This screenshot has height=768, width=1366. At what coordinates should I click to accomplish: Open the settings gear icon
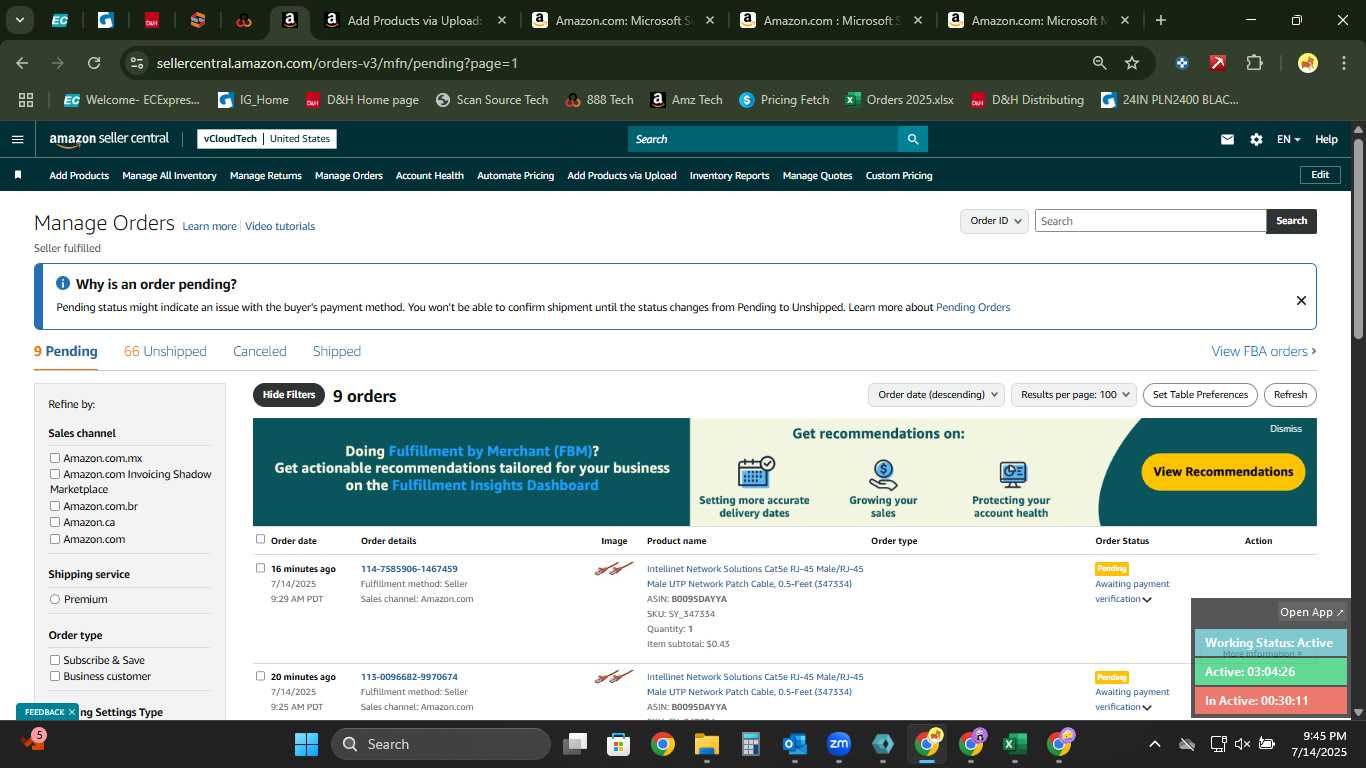(x=1256, y=139)
